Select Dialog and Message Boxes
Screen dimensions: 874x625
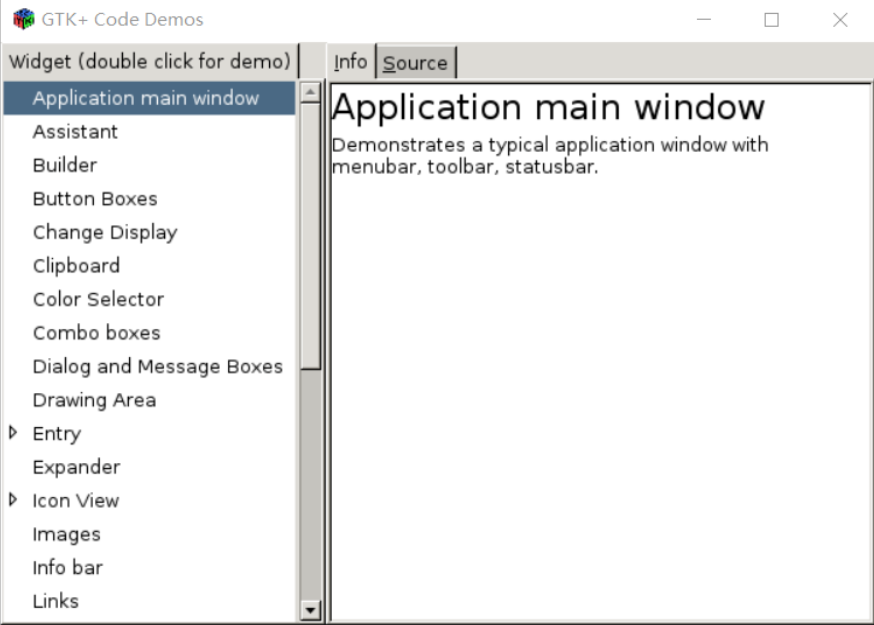tap(158, 366)
